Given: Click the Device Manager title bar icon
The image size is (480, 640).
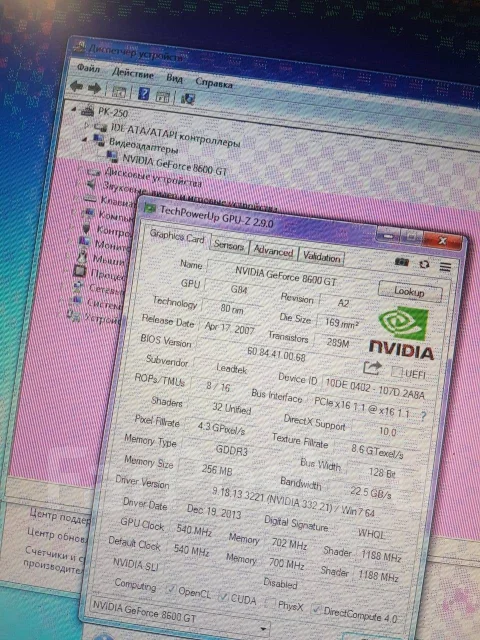Looking at the screenshot, I should pyautogui.click(x=78, y=47).
